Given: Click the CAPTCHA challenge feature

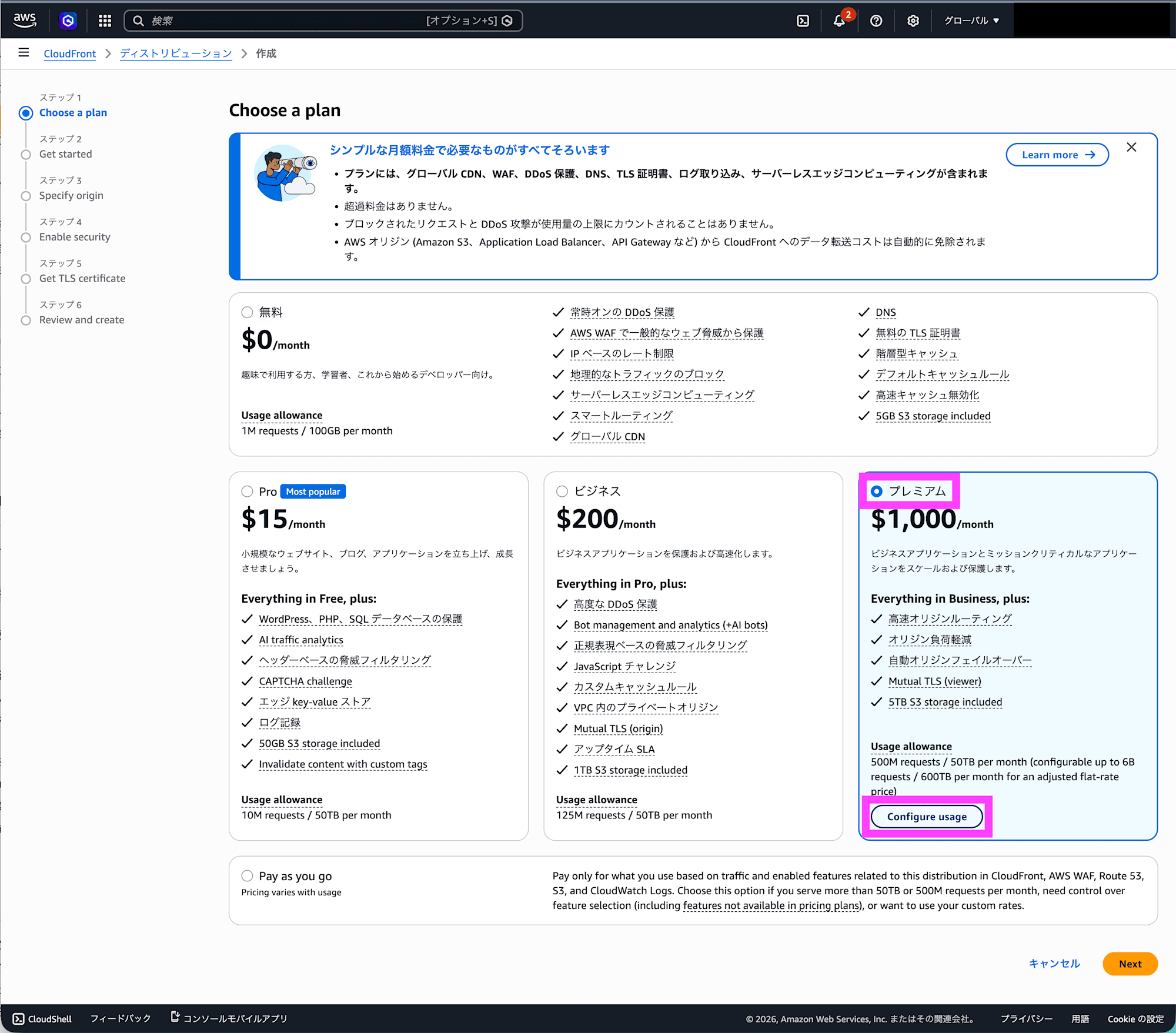Looking at the screenshot, I should (x=305, y=681).
